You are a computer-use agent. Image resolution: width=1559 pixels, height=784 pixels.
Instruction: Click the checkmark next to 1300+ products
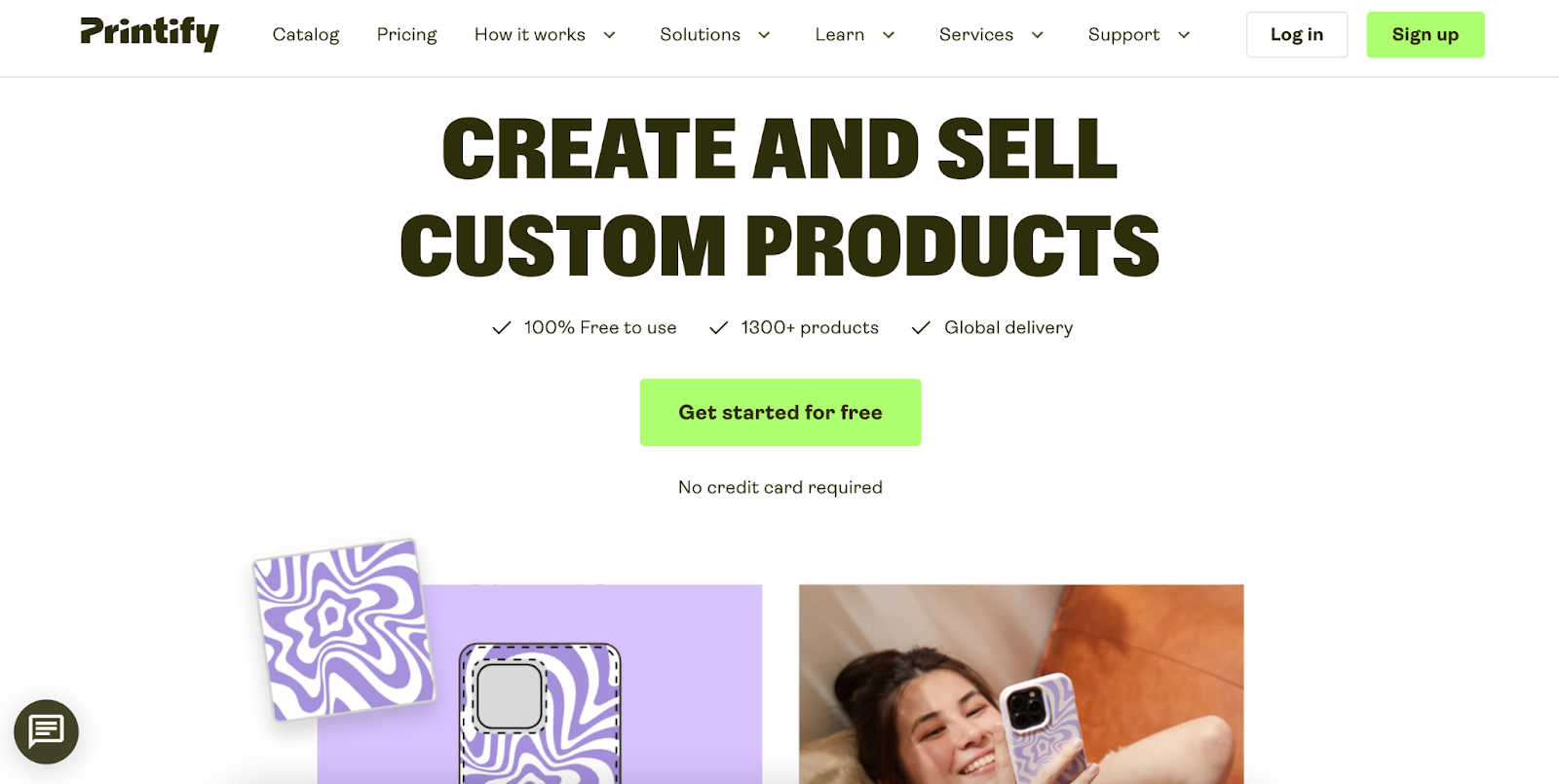tap(719, 328)
